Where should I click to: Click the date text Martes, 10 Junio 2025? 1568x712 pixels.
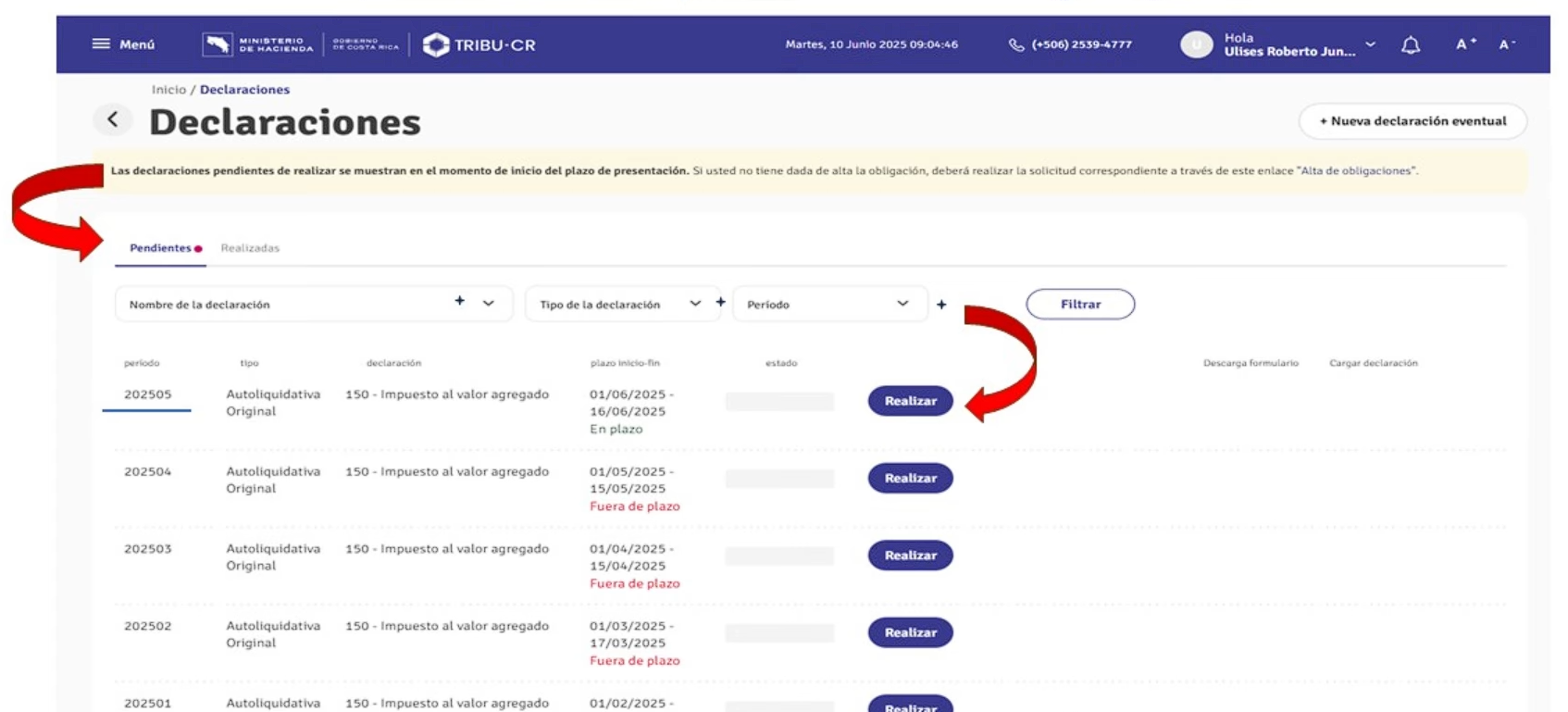coord(844,44)
